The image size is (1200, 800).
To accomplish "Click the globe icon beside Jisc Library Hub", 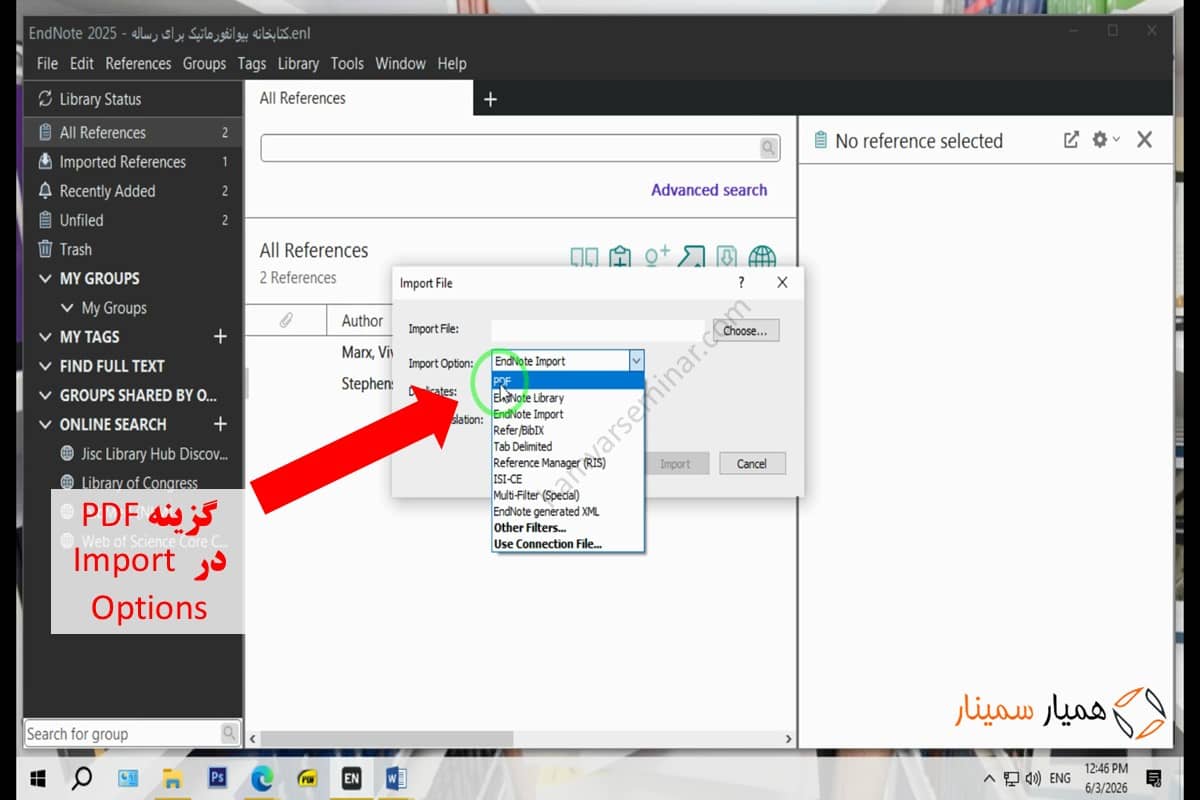I will click(x=68, y=454).
